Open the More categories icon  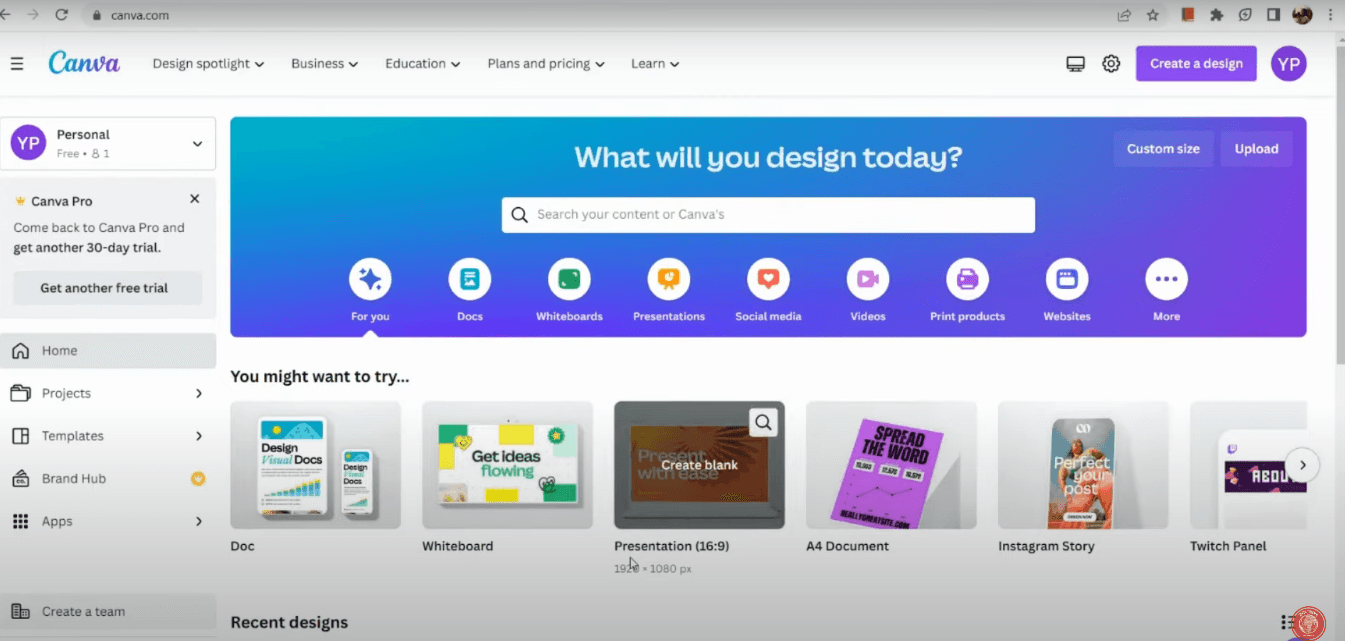[x=1166, y=279]
